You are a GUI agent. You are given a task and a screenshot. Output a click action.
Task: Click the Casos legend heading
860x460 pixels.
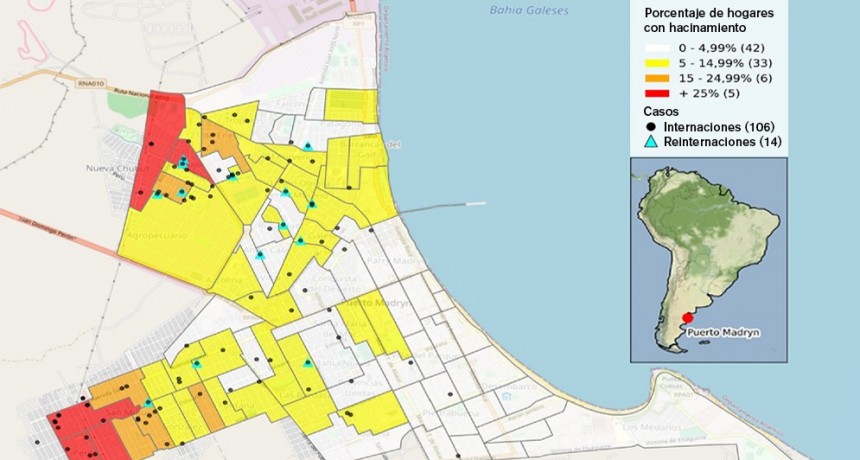661,111
